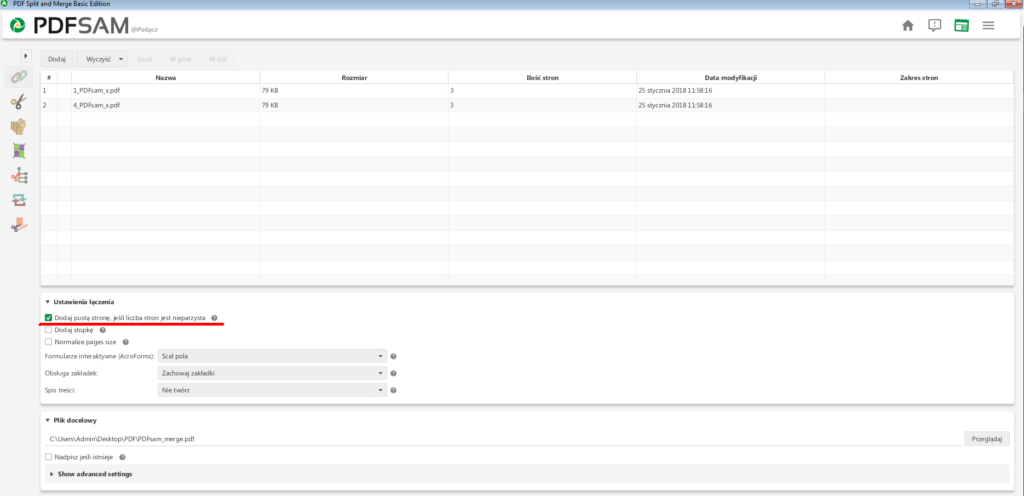The image size is (1024, 496).
Task: Open the 'Scal pola' AcroForms dropdown
Action: coord(272,355)
